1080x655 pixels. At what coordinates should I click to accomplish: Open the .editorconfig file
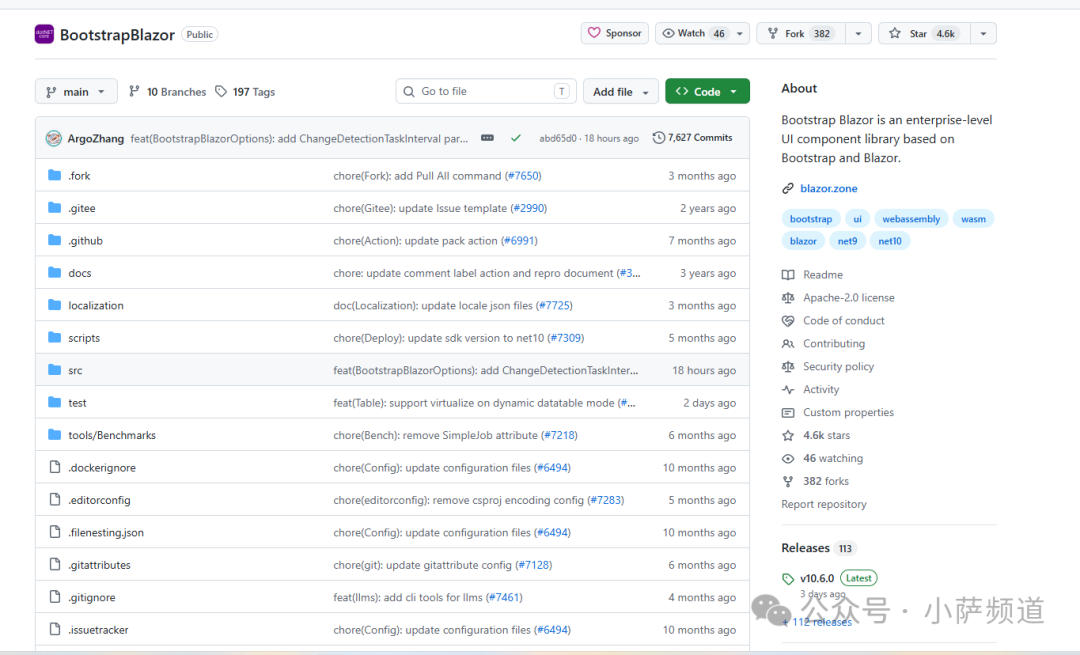[x=99, y=500]
